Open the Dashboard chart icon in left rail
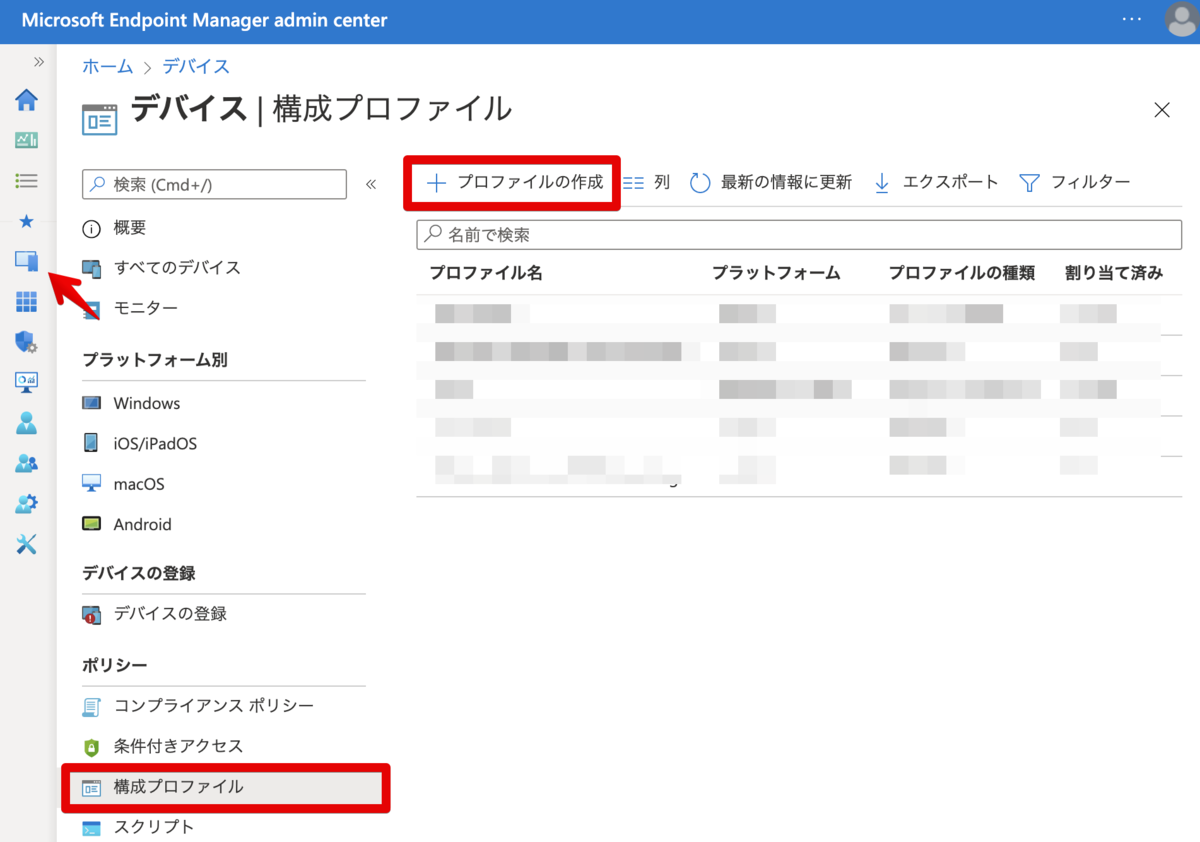 (x=27, y=140)
